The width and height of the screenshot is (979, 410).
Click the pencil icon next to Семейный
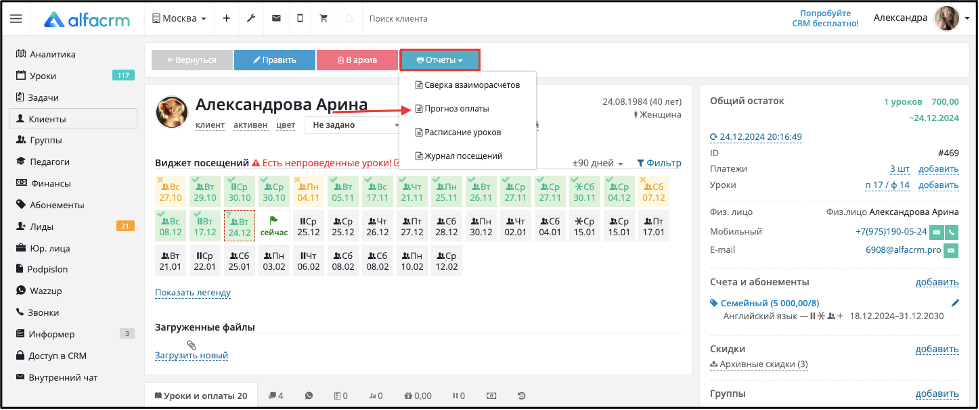pos(955,303)
